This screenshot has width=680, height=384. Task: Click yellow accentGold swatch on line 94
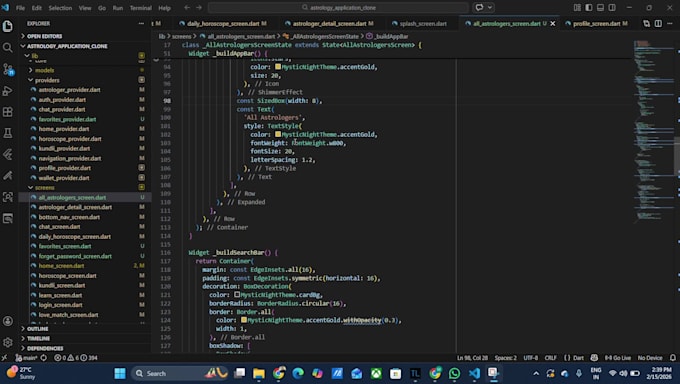click(278, 67)
